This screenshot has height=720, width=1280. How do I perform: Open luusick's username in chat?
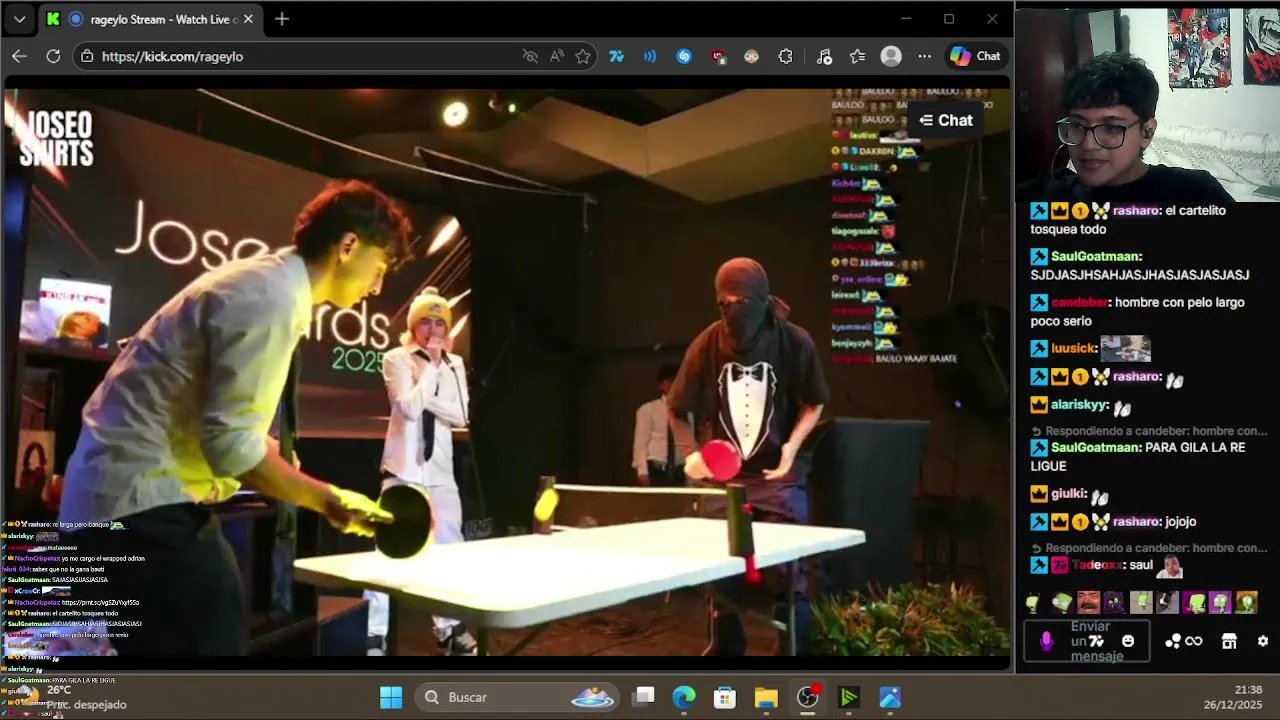(1073, 348)
